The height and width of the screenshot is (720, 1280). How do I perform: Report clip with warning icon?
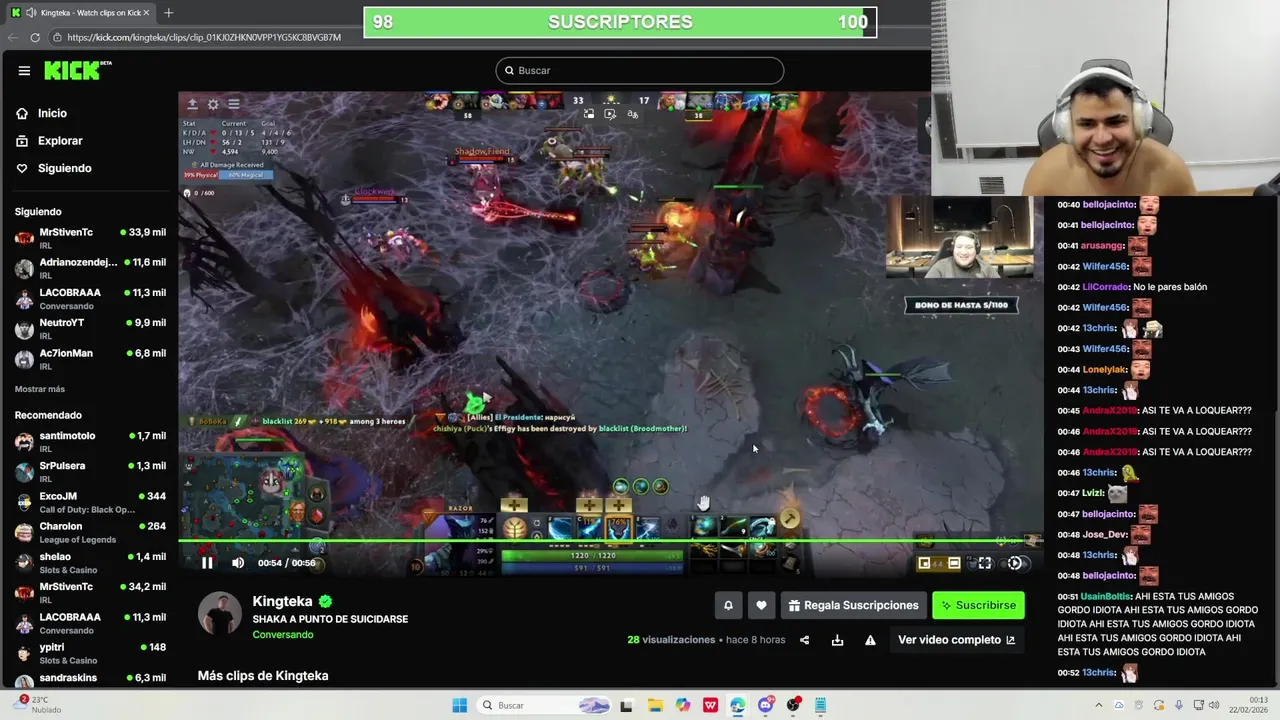pyautogui.click(x=870, y=640)
